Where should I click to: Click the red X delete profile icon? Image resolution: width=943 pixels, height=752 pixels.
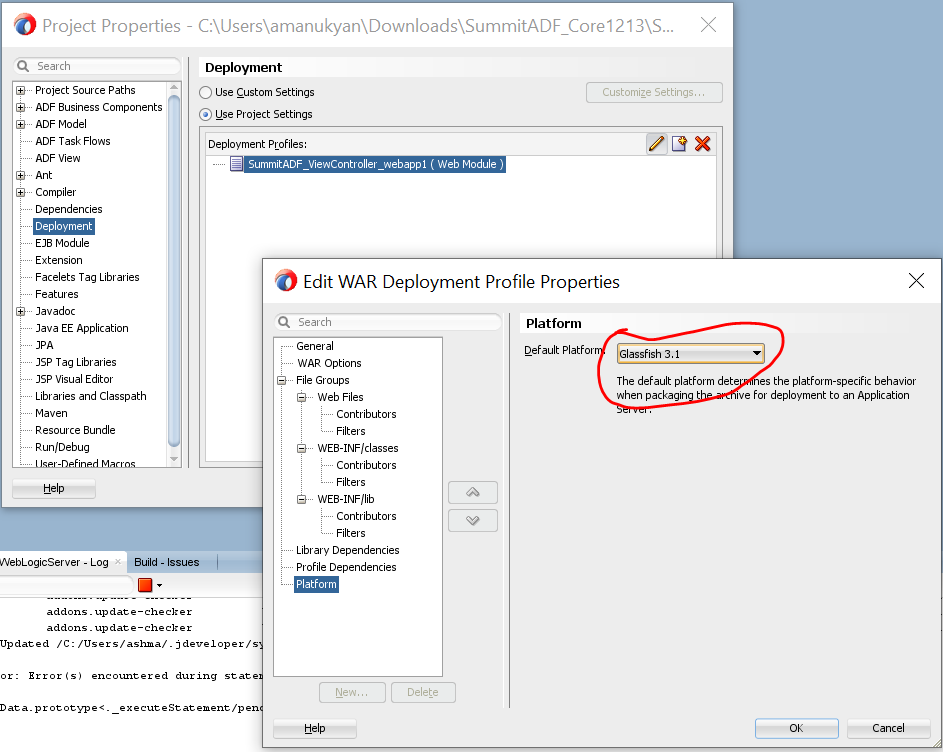(x=702, y=144)
